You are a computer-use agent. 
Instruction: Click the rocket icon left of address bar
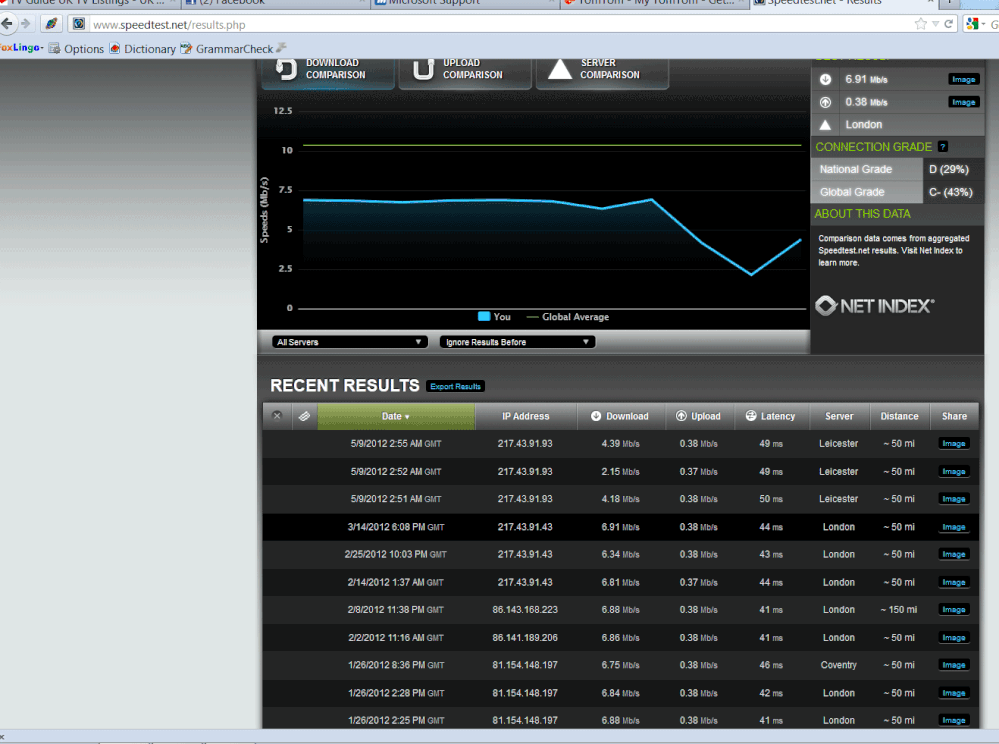(x=51, y=24)
